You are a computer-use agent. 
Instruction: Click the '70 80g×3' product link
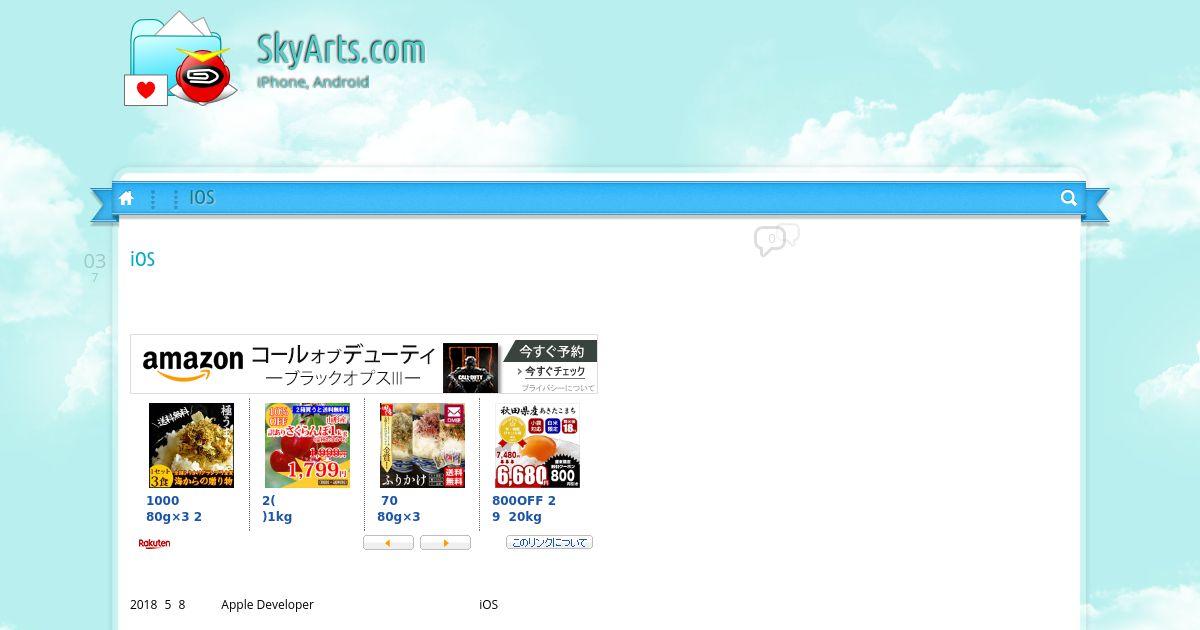399,509
